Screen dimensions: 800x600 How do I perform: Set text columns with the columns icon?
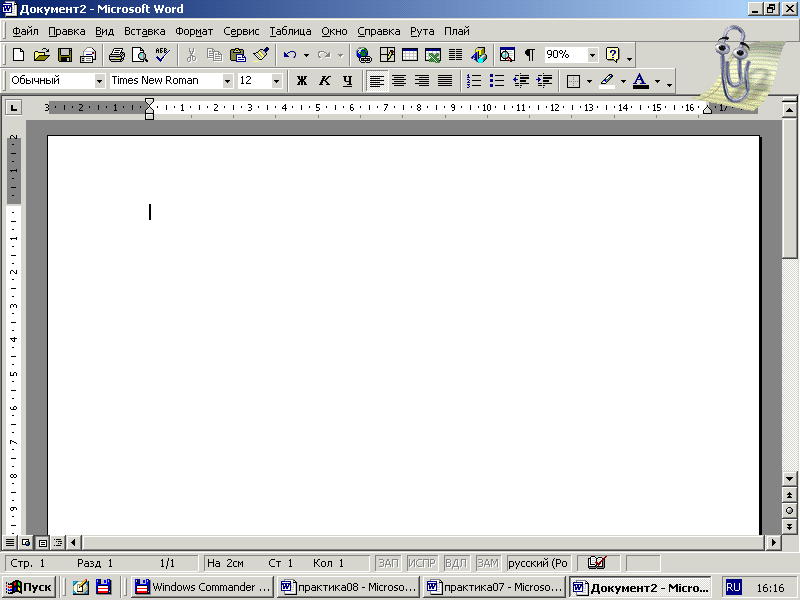coord(456,55)
